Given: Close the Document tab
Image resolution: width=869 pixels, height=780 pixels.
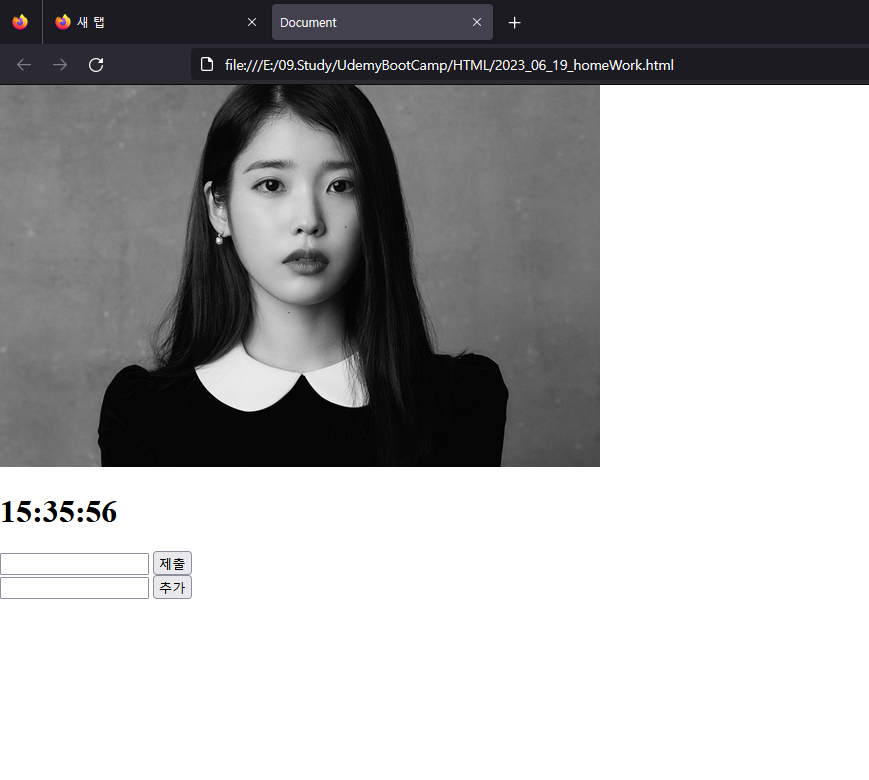Looking at the screenshot, I should click(477, 22).
